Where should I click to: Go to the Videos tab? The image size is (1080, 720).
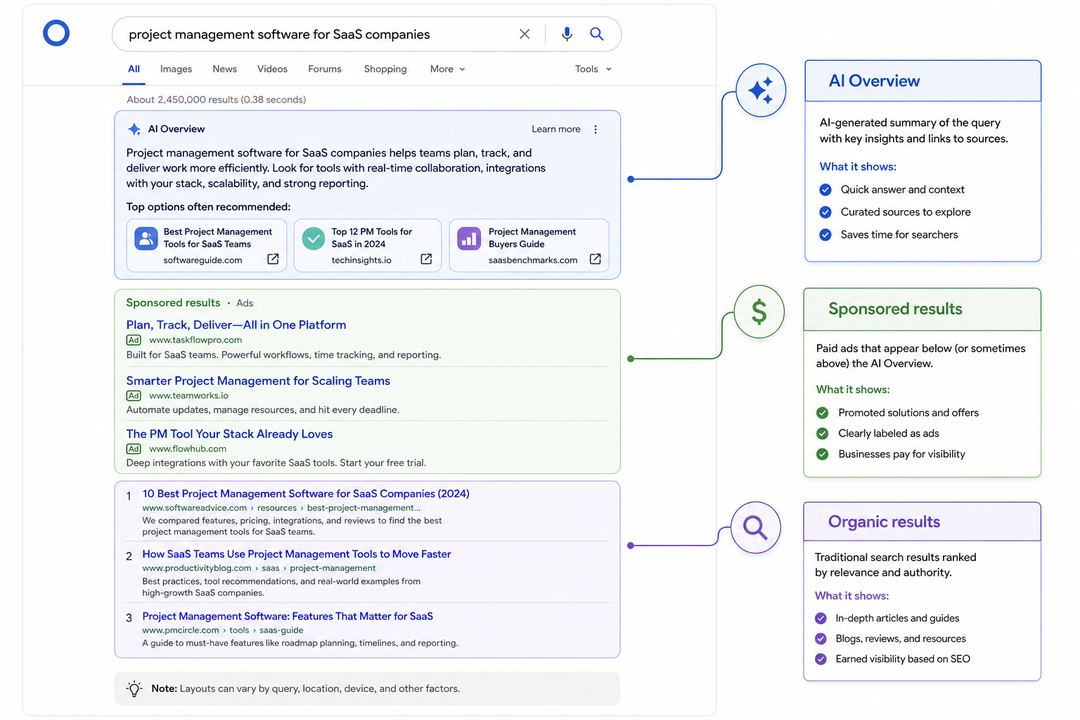272,69
